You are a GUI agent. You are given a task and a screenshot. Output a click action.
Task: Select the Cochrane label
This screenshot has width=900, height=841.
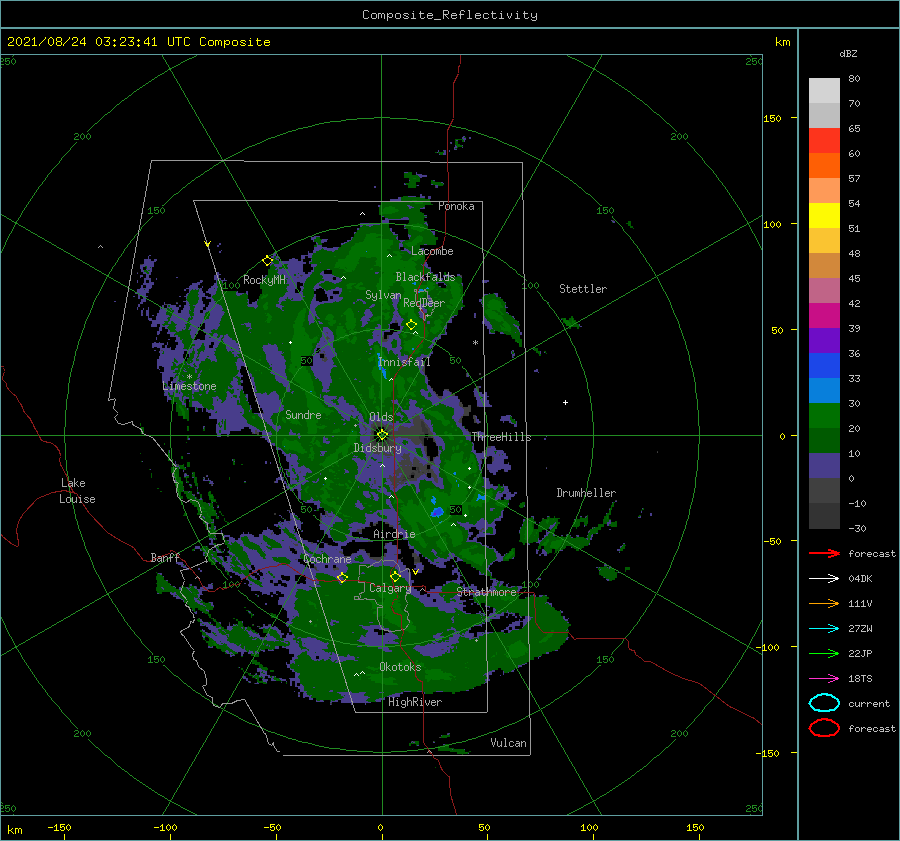point(327,559)
